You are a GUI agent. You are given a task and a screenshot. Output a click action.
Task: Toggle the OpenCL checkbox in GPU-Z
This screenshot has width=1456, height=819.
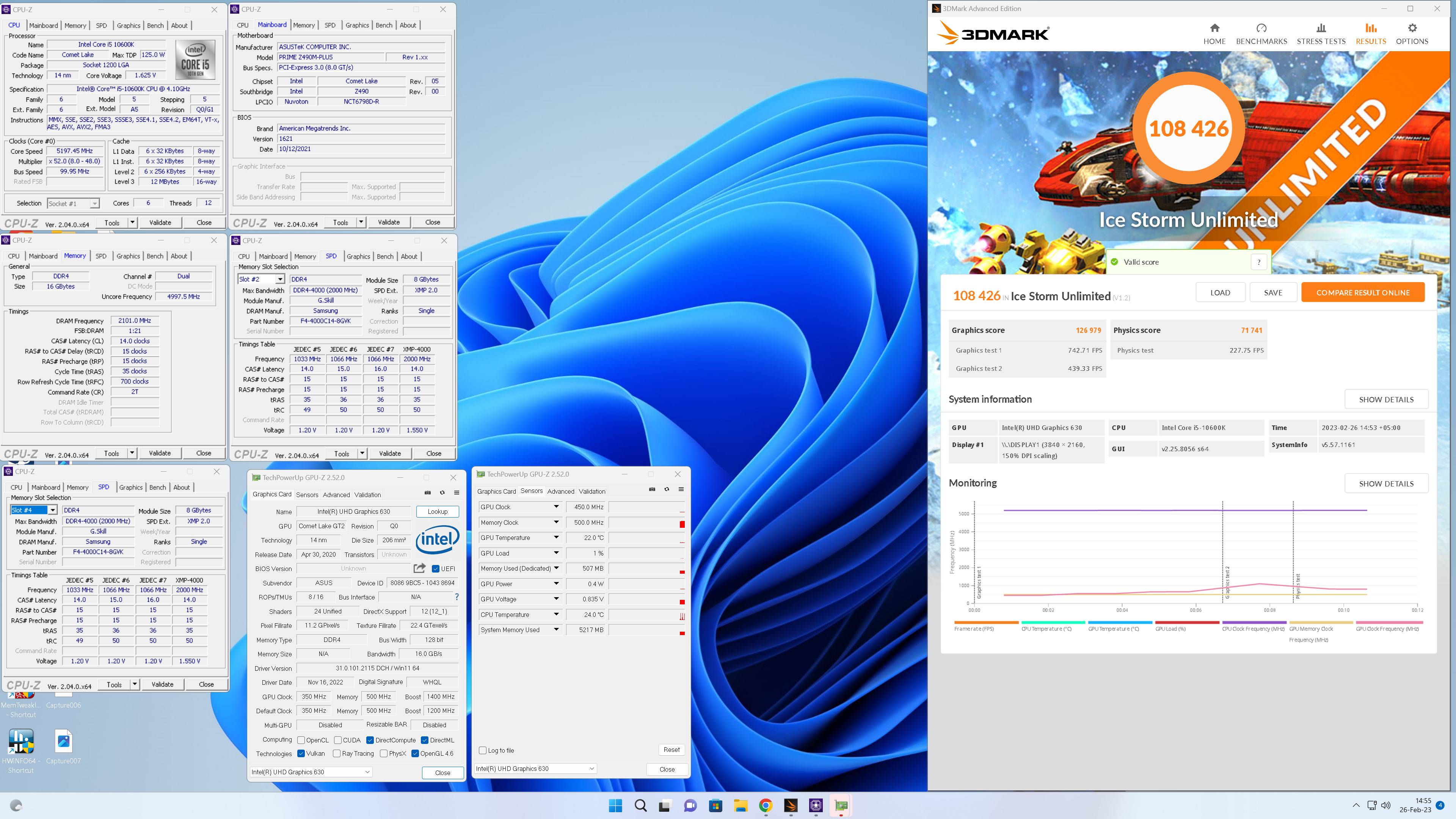coord(301,740)
